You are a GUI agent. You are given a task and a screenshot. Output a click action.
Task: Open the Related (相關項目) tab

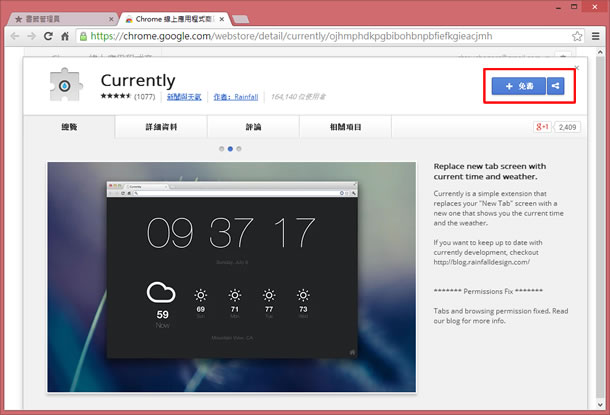point(345,127)
